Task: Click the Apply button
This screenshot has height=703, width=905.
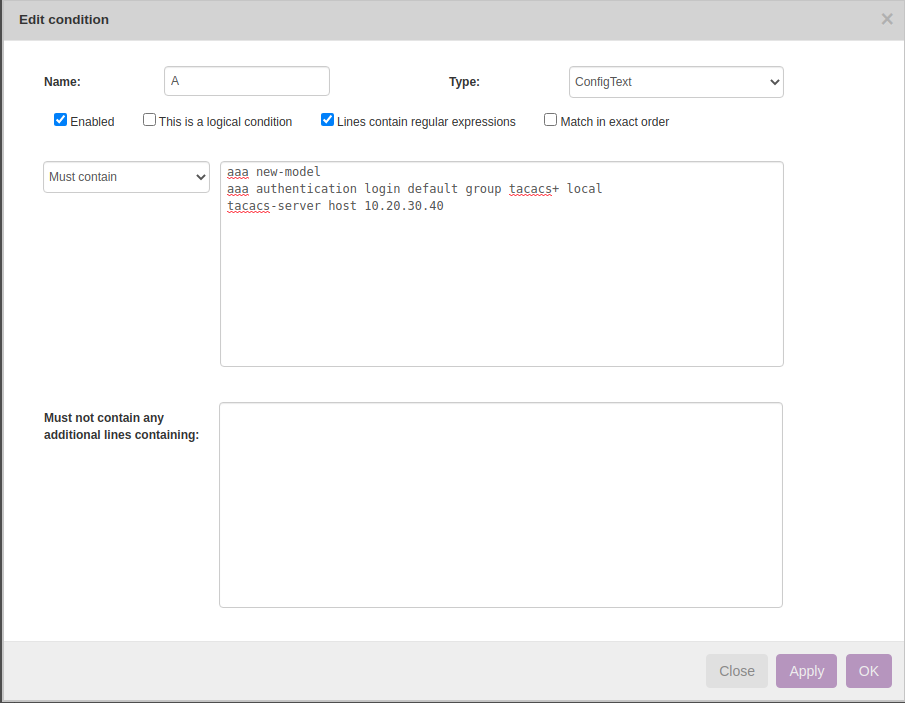Action: [x=806, y=671]
